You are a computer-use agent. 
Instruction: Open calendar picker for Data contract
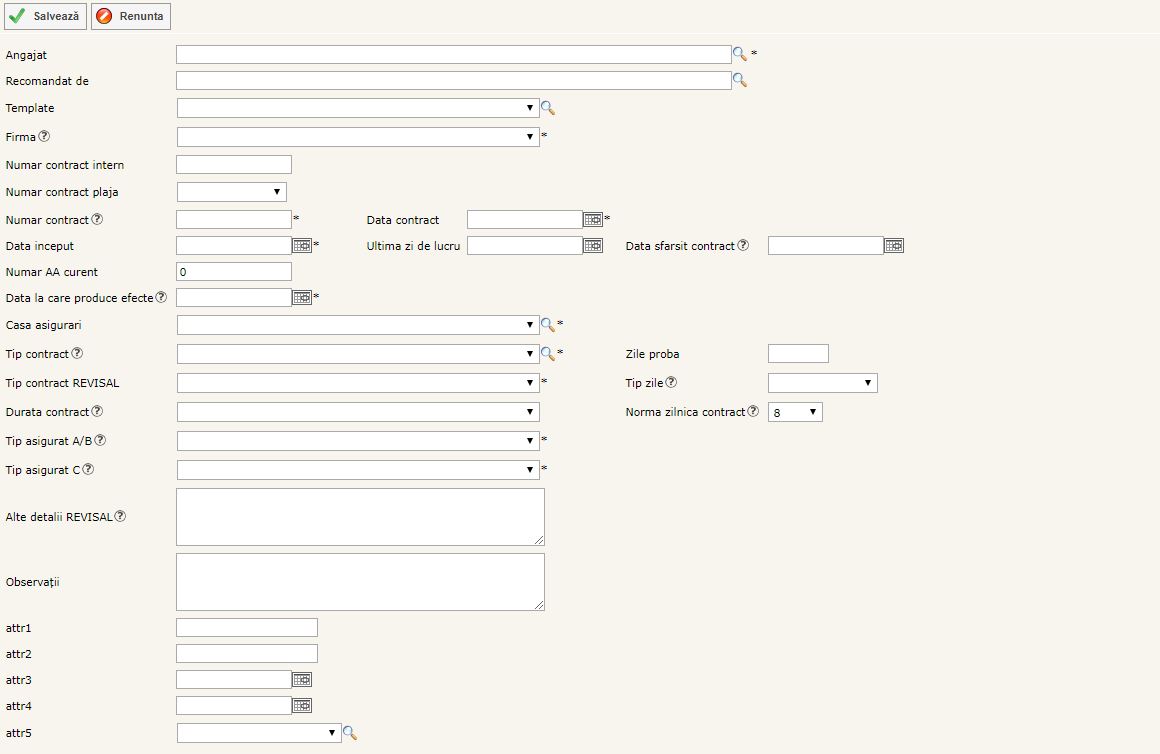[593, 220]
